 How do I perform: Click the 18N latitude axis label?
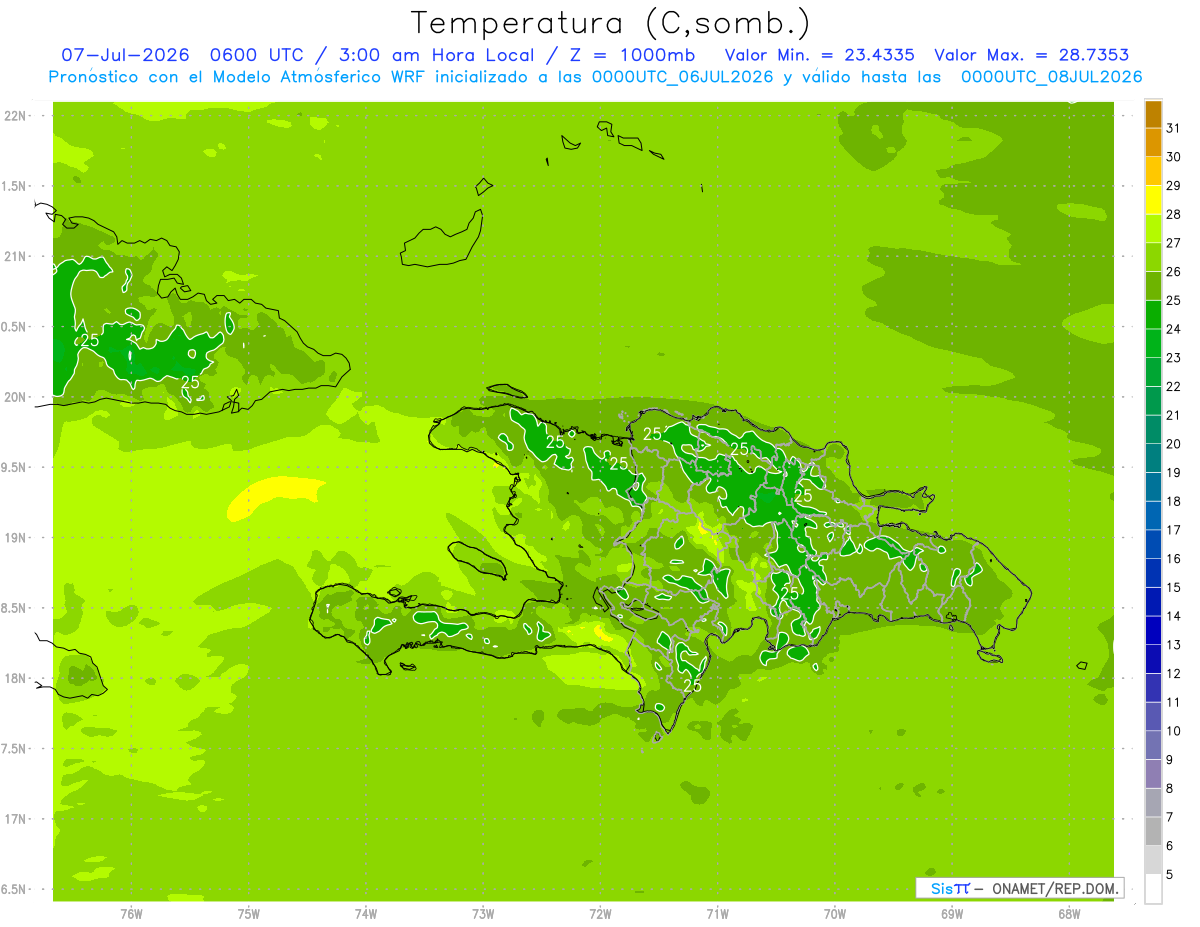[x=15, y=678]
